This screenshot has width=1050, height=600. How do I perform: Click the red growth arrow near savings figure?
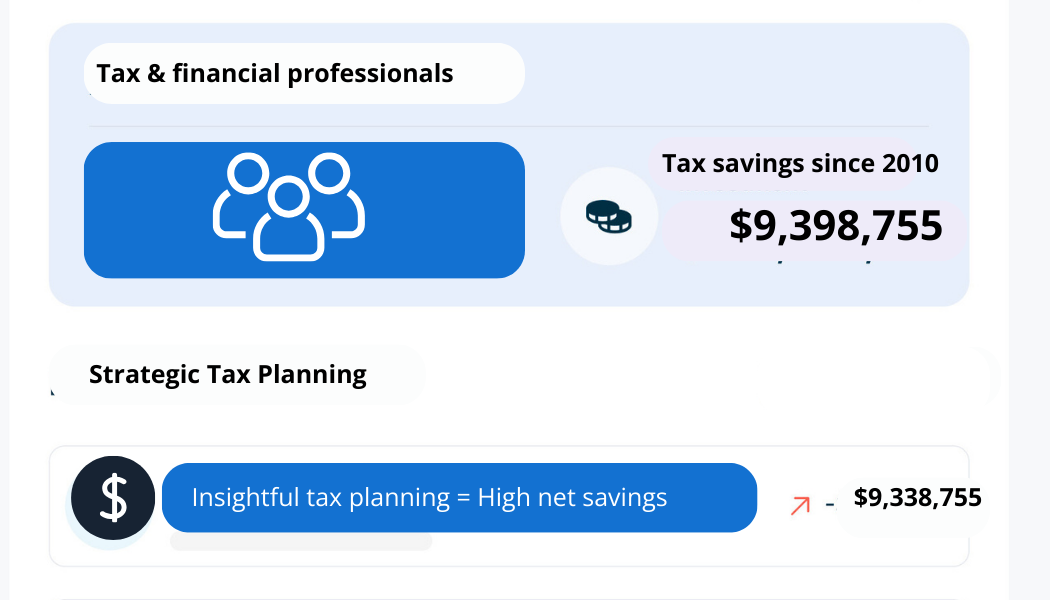tap(799, 505)
